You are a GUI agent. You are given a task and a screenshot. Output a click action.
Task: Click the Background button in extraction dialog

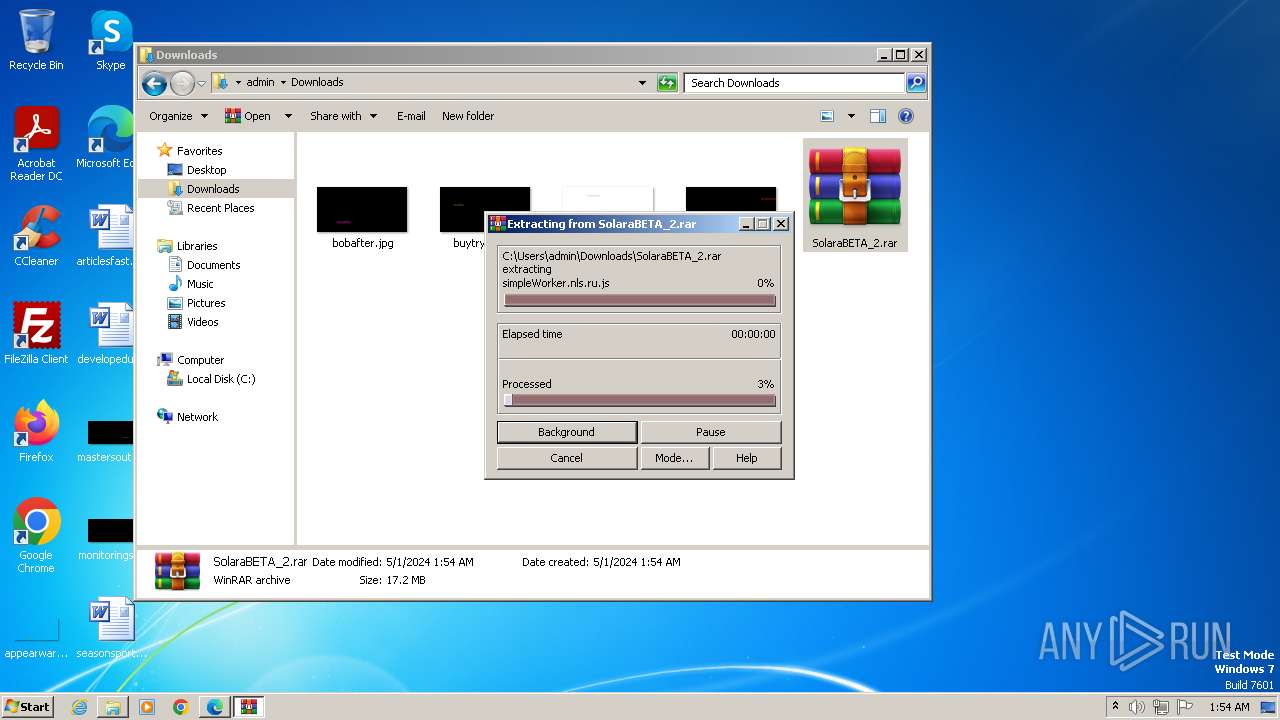coord(566,432)
